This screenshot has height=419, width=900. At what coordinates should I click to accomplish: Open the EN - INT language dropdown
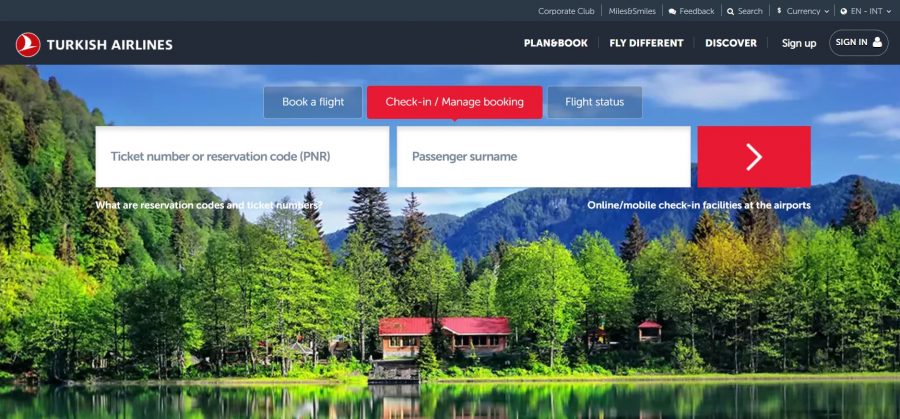(866, 11)
